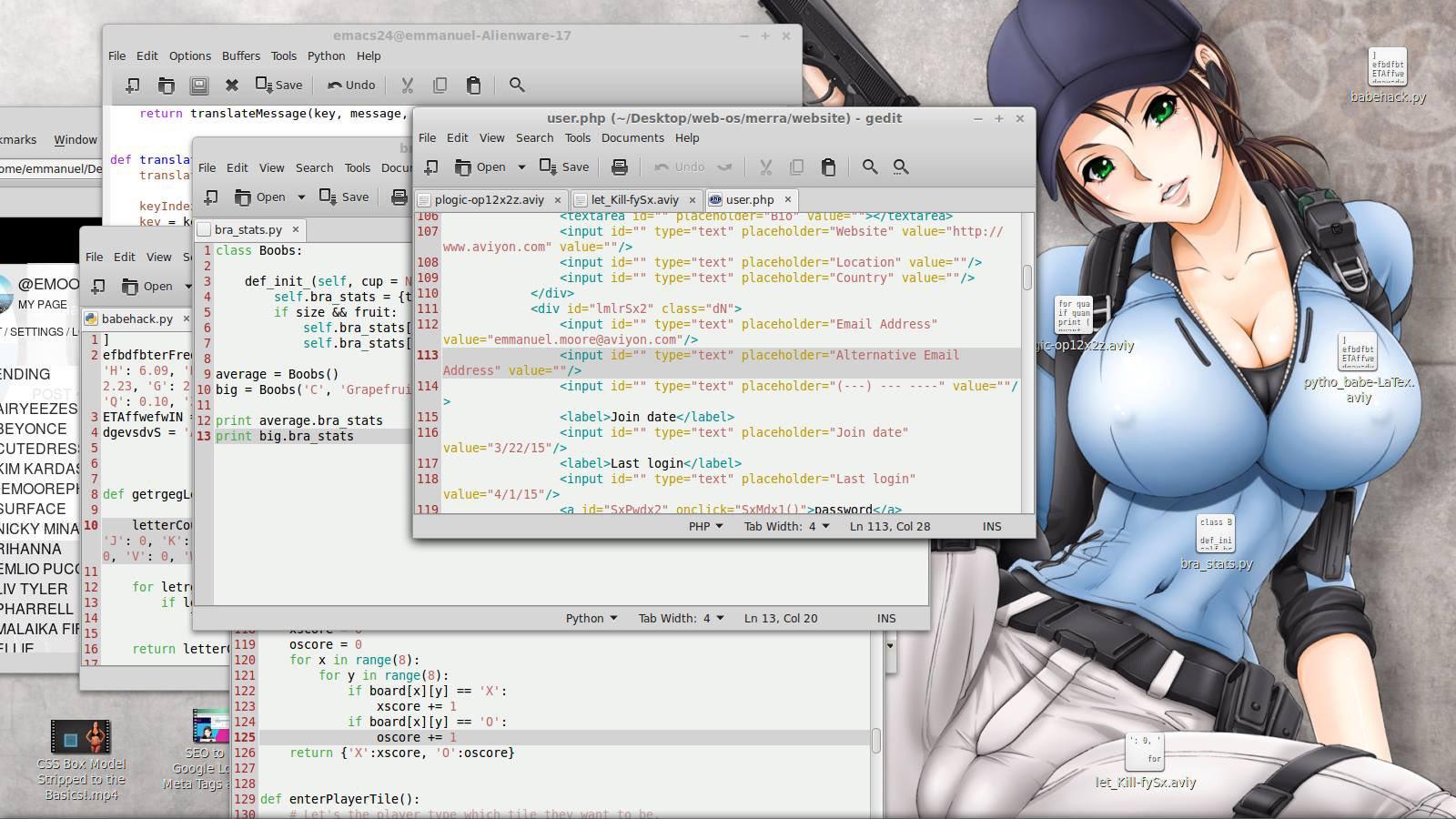Click Paste clipboard icon in user.php gedit
This screenshot has height=819, width=1456.
(x=828, y=167)
